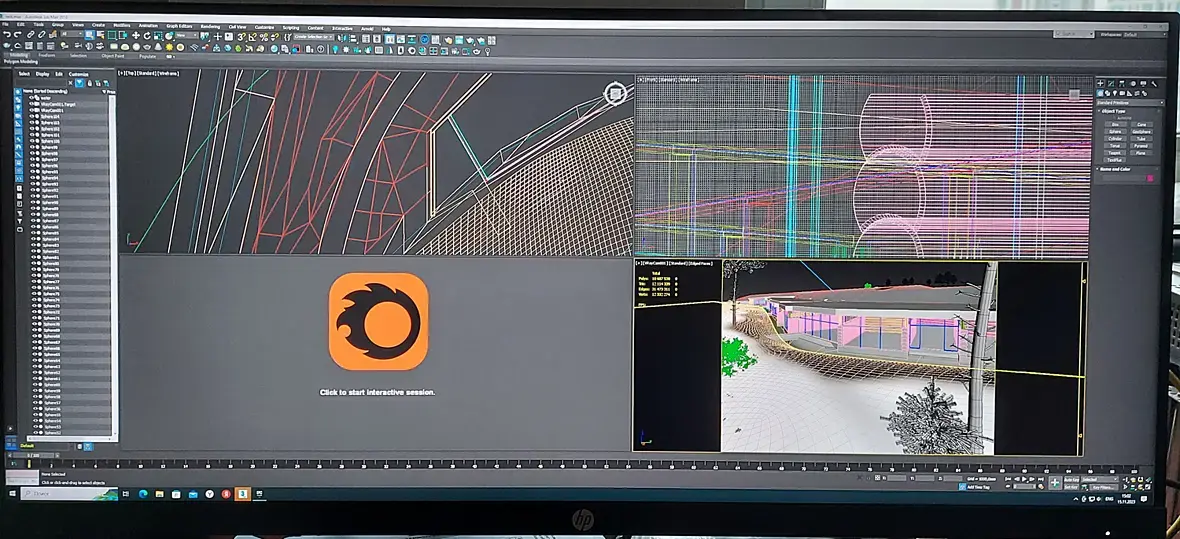Image resolution: width=1180 pixels, height=539 pixels.
Task: Activate the Select and Link tool
Action: (x=30, y=35)
